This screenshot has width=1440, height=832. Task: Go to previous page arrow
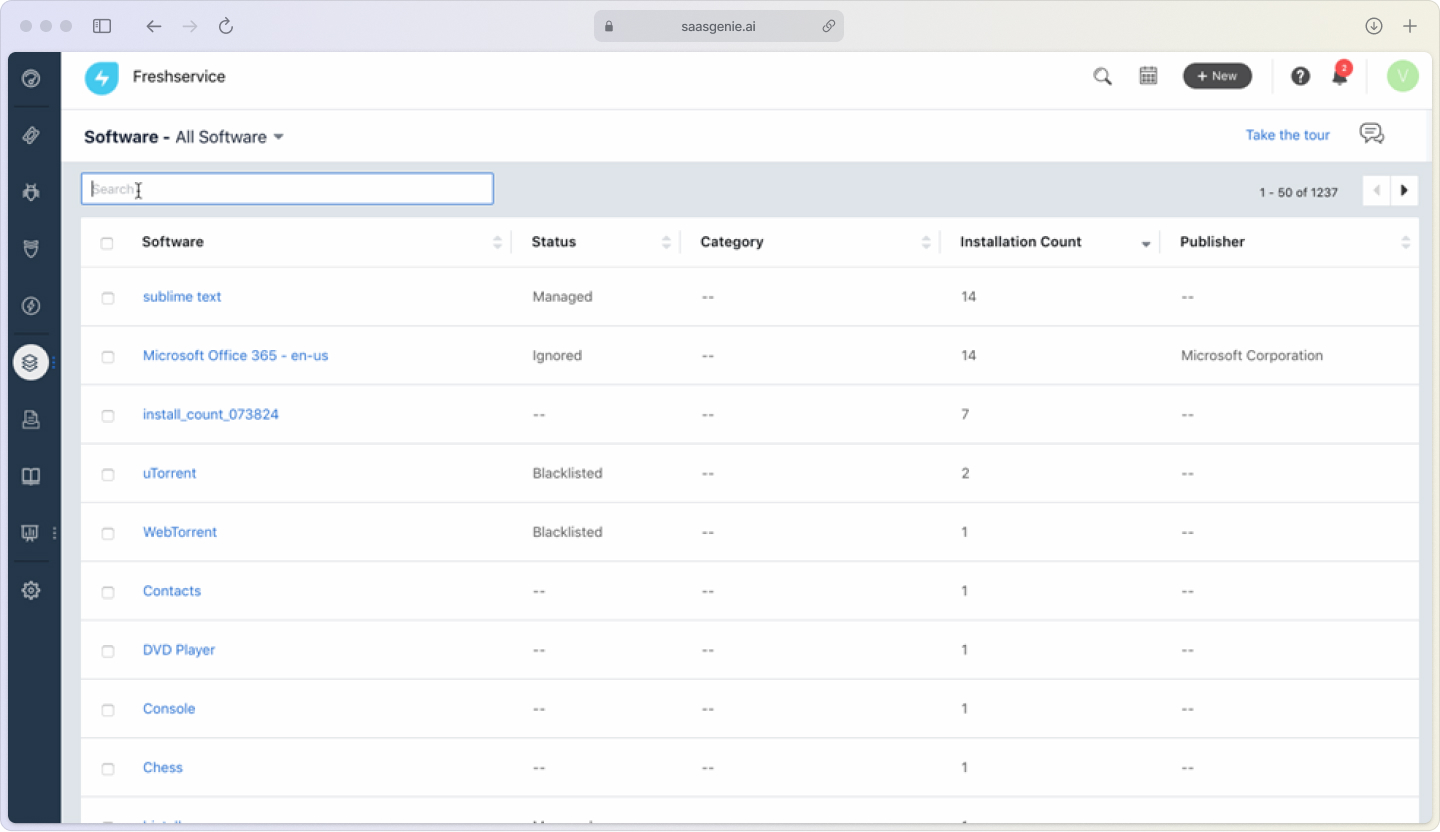(x=1377, y=190)
